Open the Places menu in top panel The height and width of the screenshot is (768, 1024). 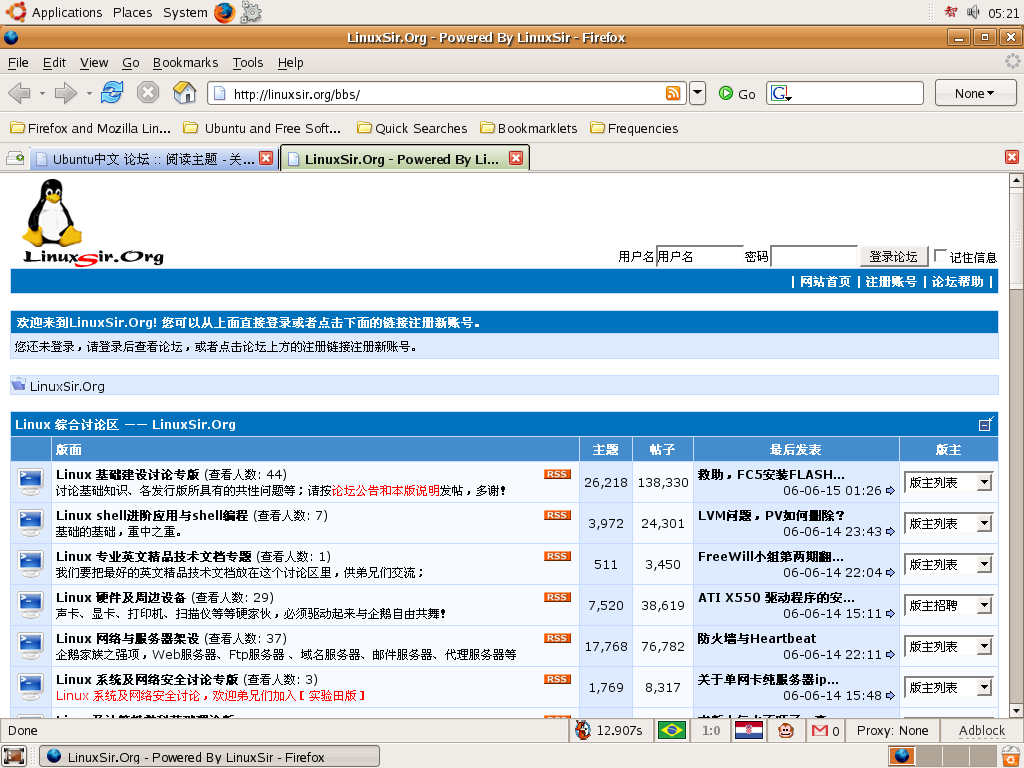click(x=132, y=12)
